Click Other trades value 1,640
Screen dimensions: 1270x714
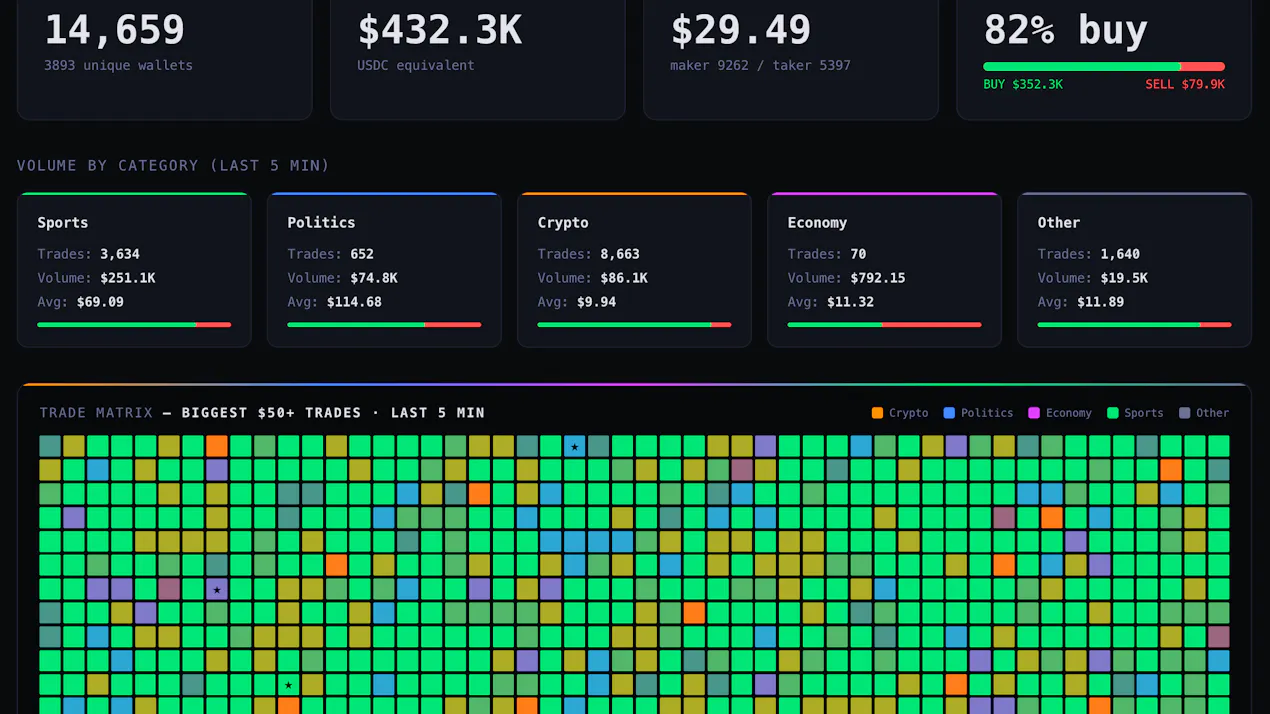tap(1120, 254)
